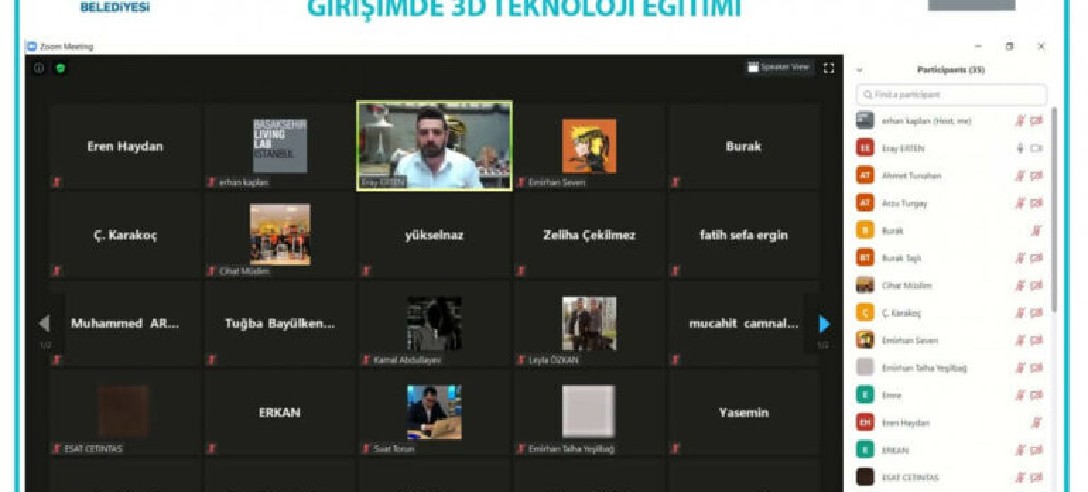Click Eren Haydan's muted microphone icon in the list
The width and height of the screenshot is (1088, 492).
tap(1036, 423)
